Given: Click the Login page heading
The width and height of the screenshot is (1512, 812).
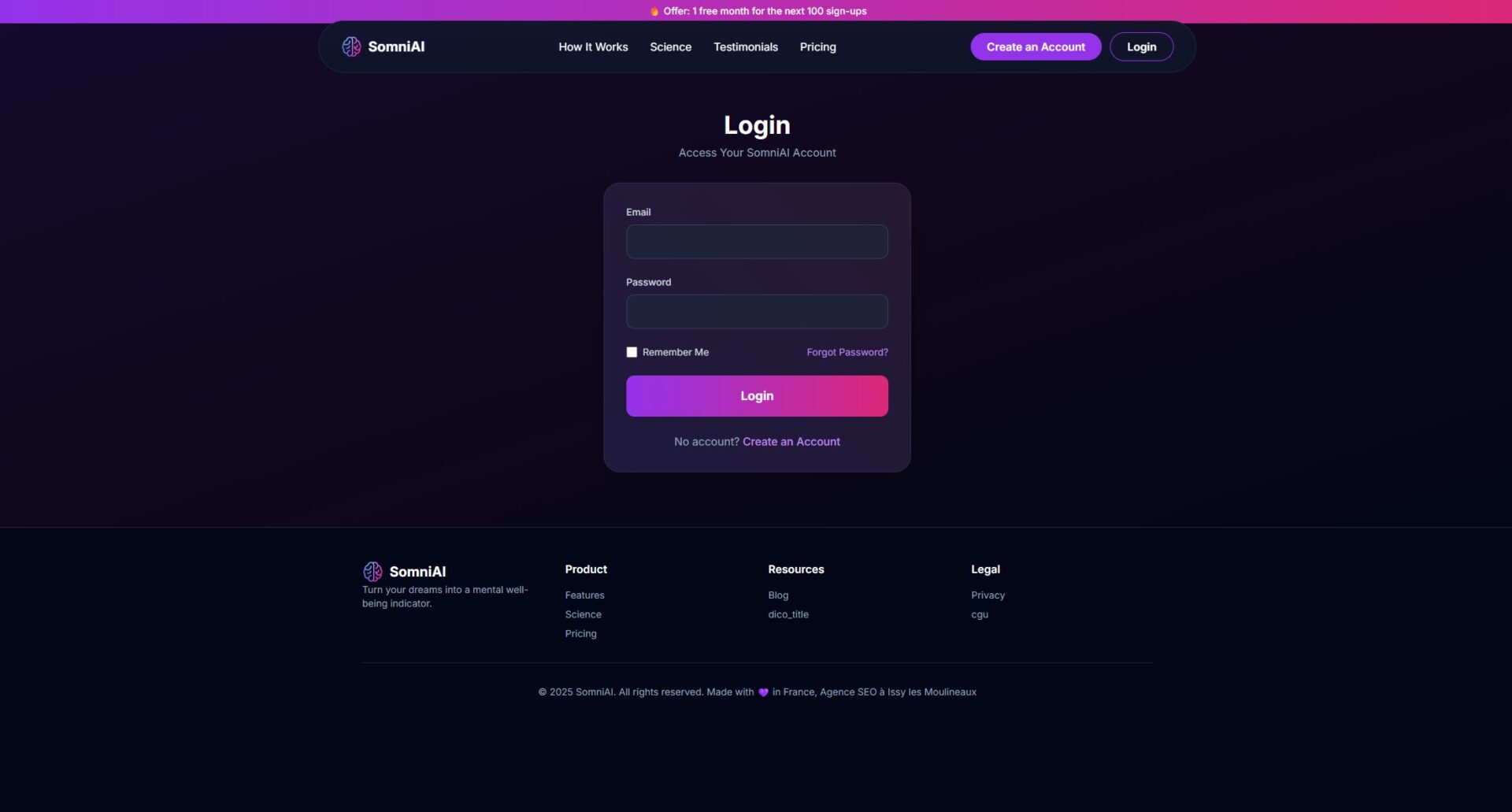Looking at the screenshot, I should click(x=757, y=125).
